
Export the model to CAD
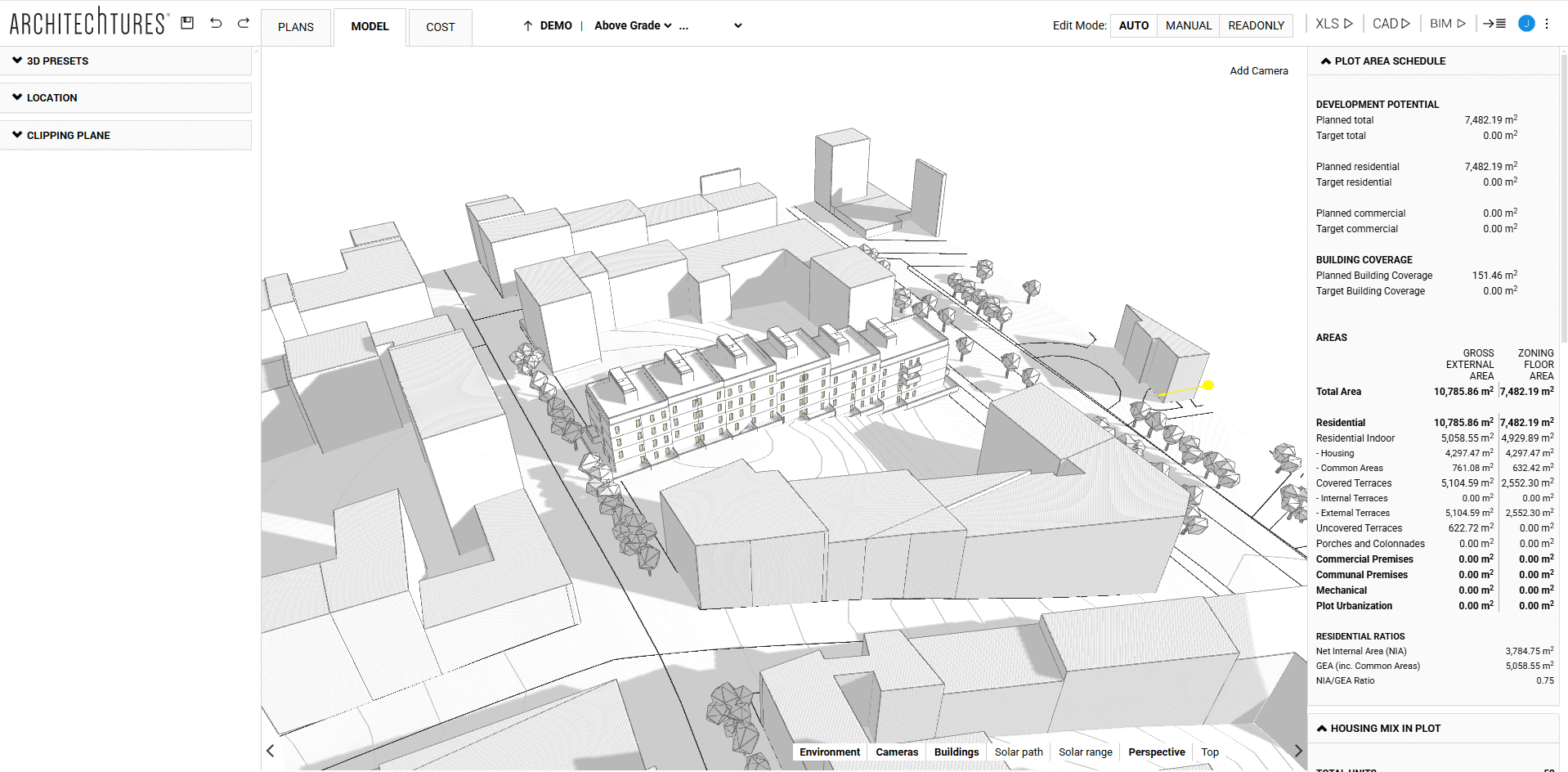(x=1389, y=23)
